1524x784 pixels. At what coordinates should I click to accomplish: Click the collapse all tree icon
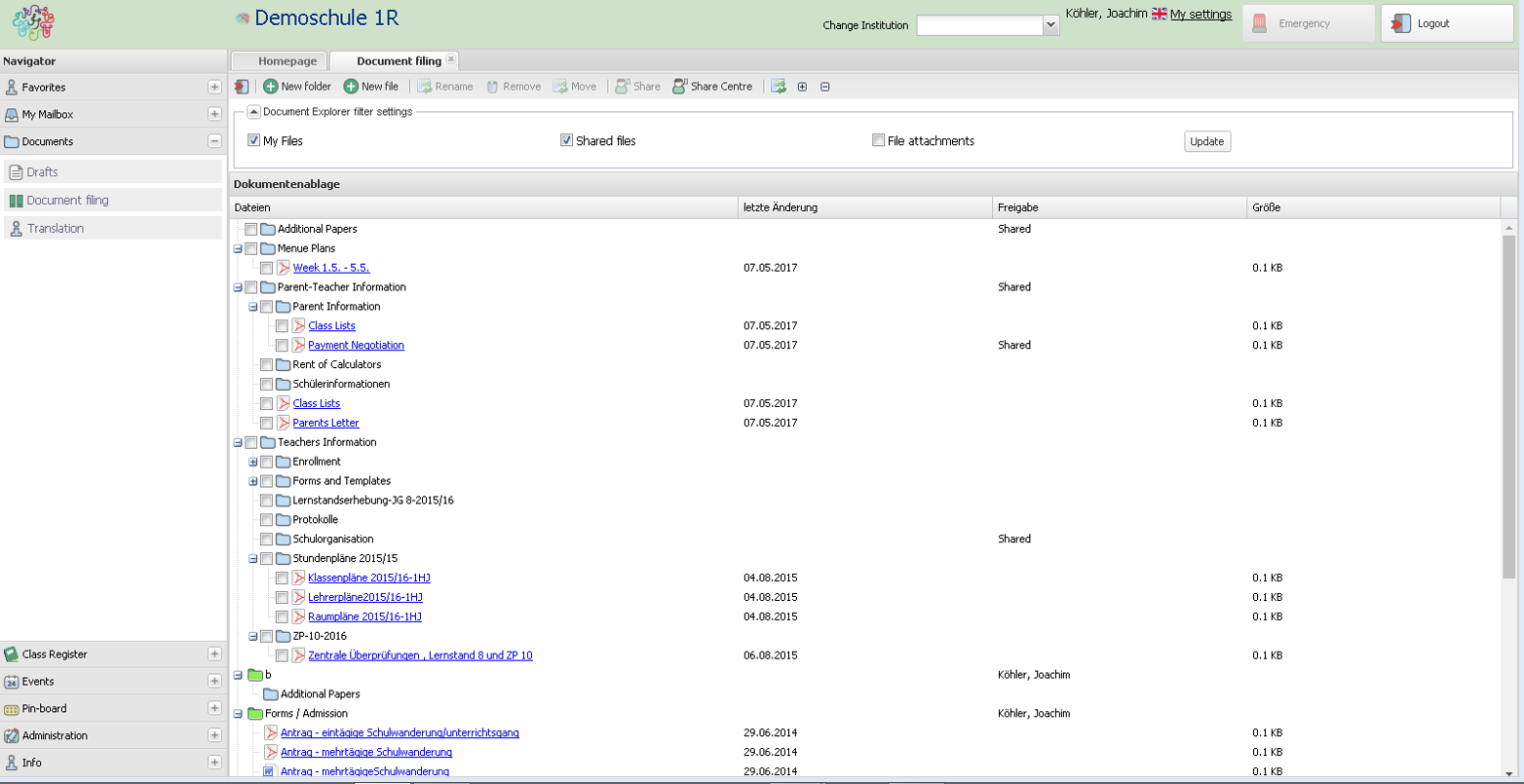(x=824, y=87)
